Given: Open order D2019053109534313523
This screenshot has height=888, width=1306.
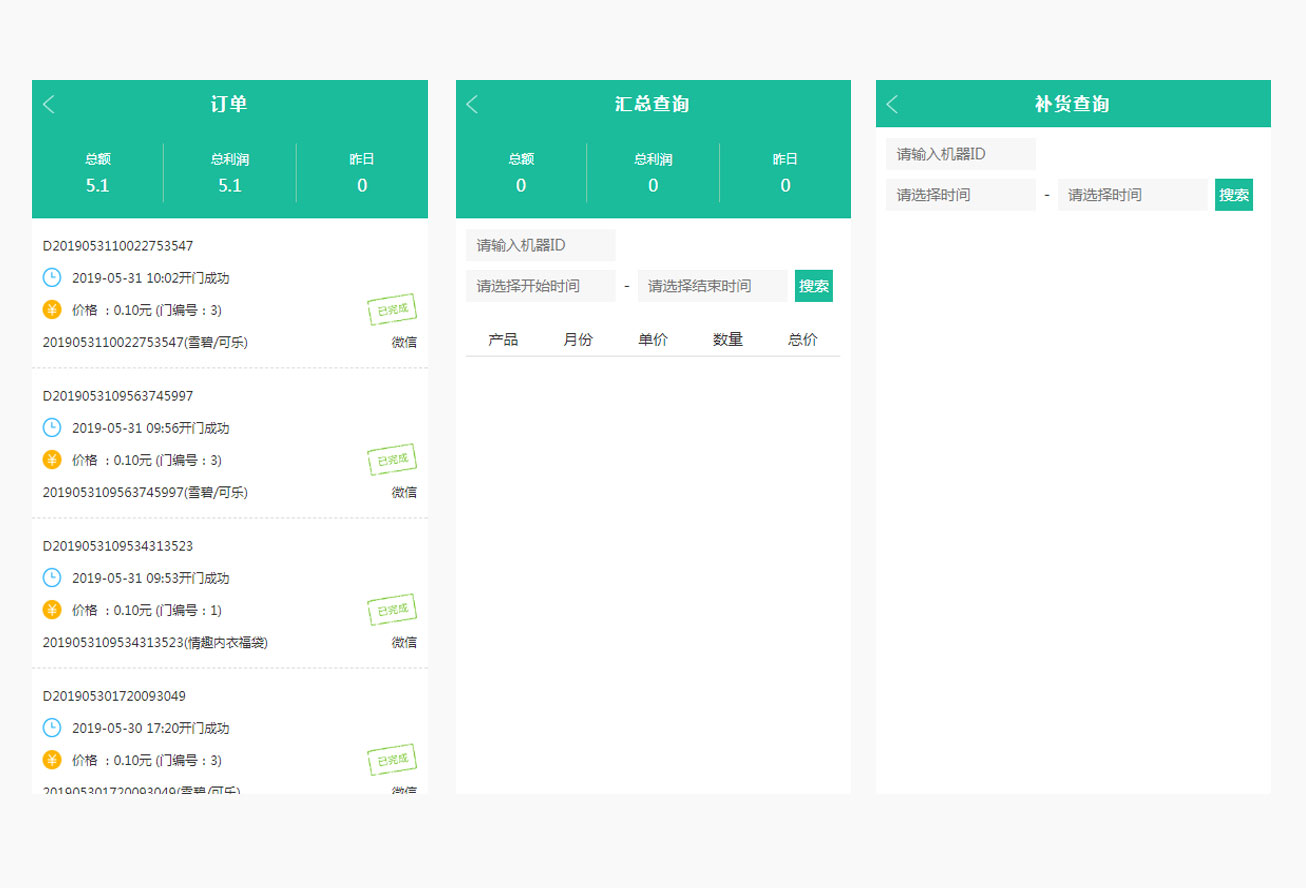Looking at the screenshot, I should coord(230,594).
